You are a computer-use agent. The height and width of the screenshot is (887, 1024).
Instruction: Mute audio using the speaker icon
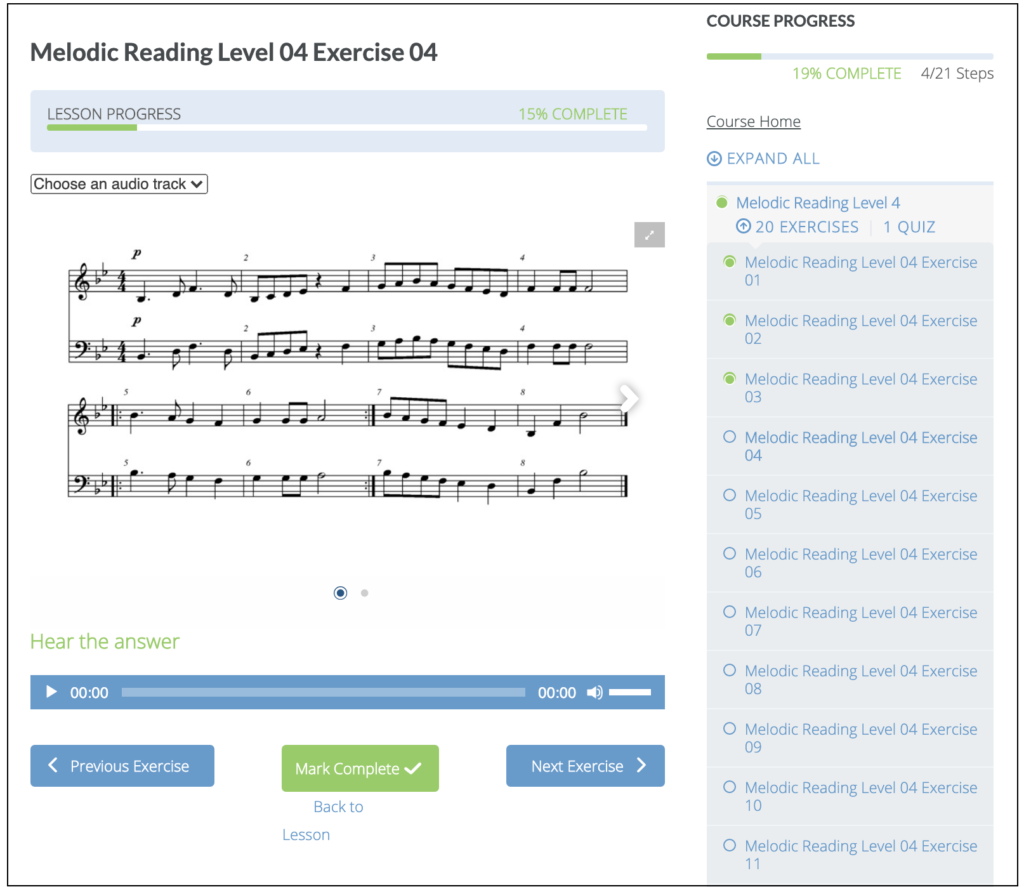point(594,693)
